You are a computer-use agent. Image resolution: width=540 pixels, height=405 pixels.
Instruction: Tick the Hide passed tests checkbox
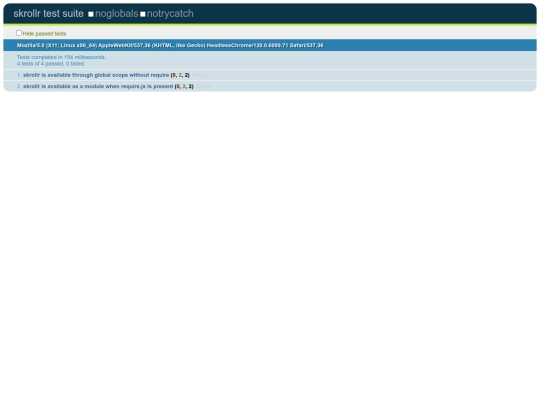pyautogui.click(x=19, y=33)
